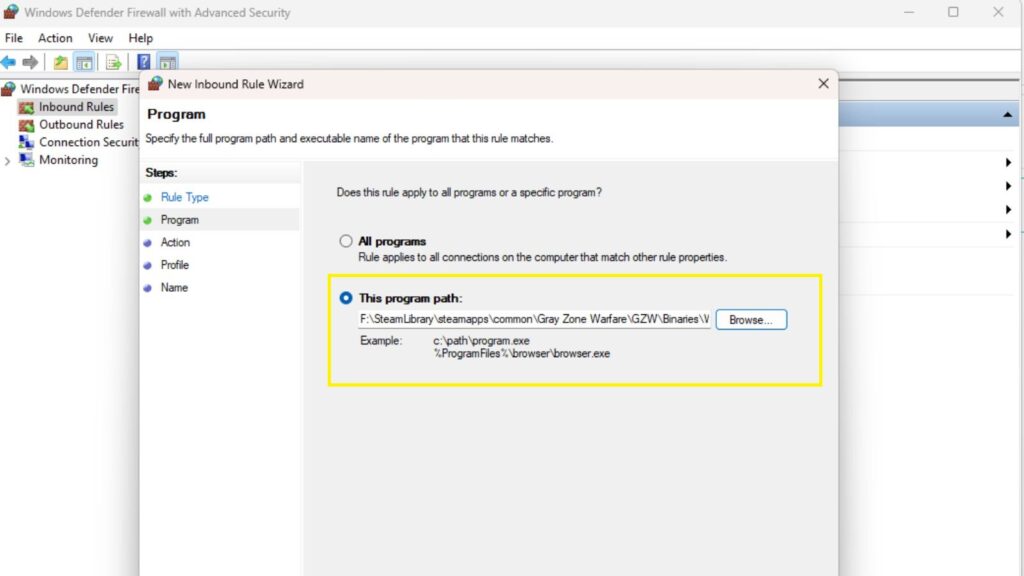Click the Back arrow toolbar icon
Screen dimensions: 1024x576
click(8, 62)
